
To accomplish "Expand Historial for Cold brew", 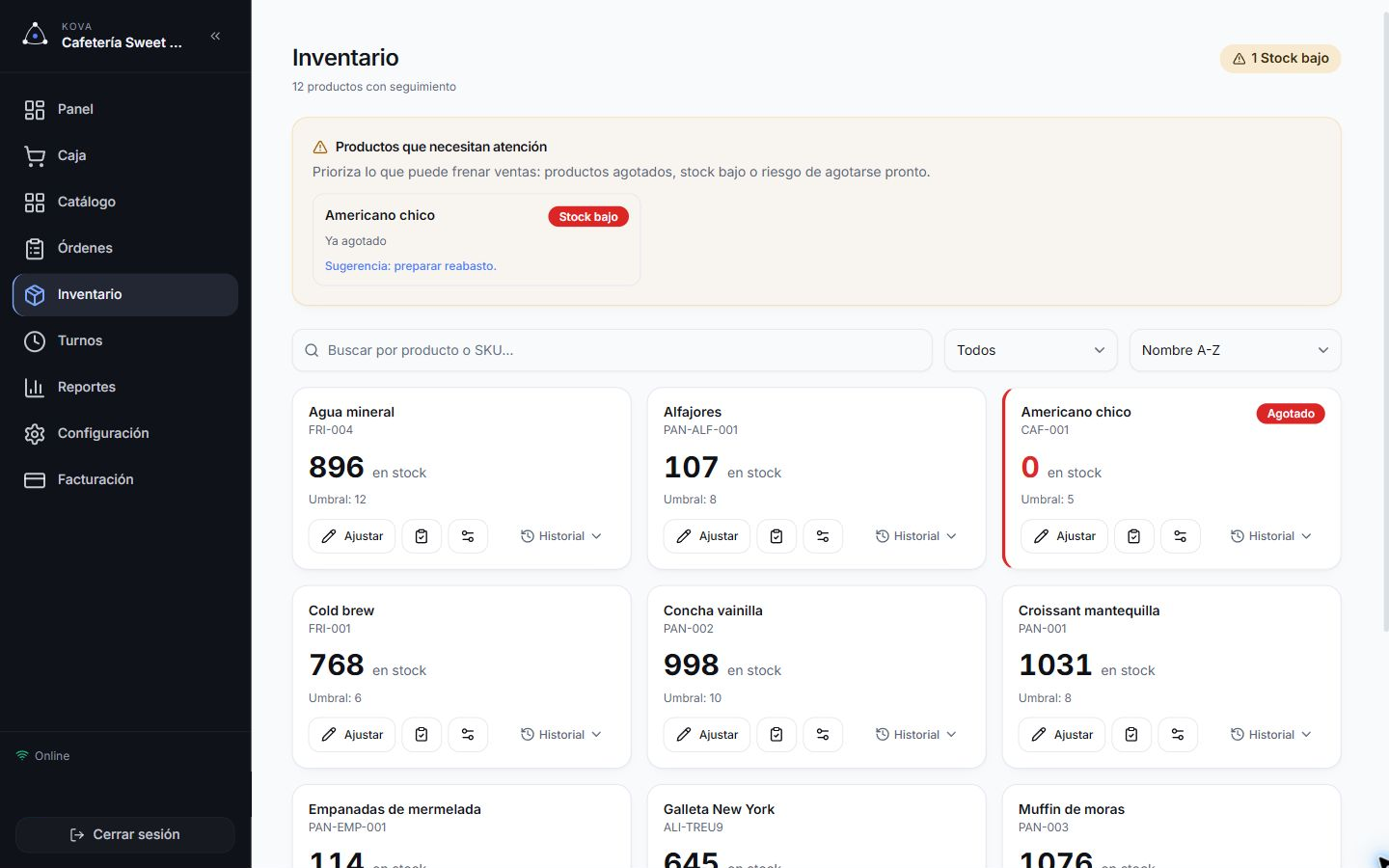I will (561, 735).
